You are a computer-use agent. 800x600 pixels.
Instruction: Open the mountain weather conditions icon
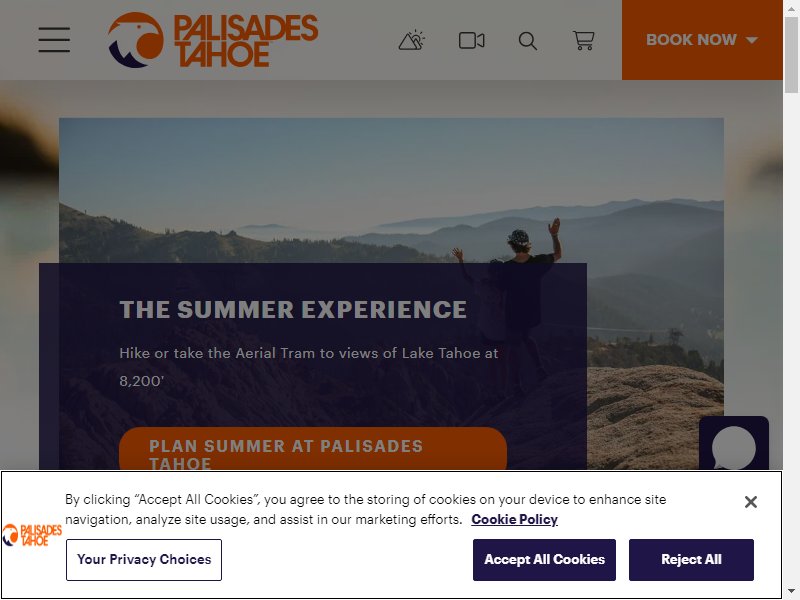coord(412,40)
